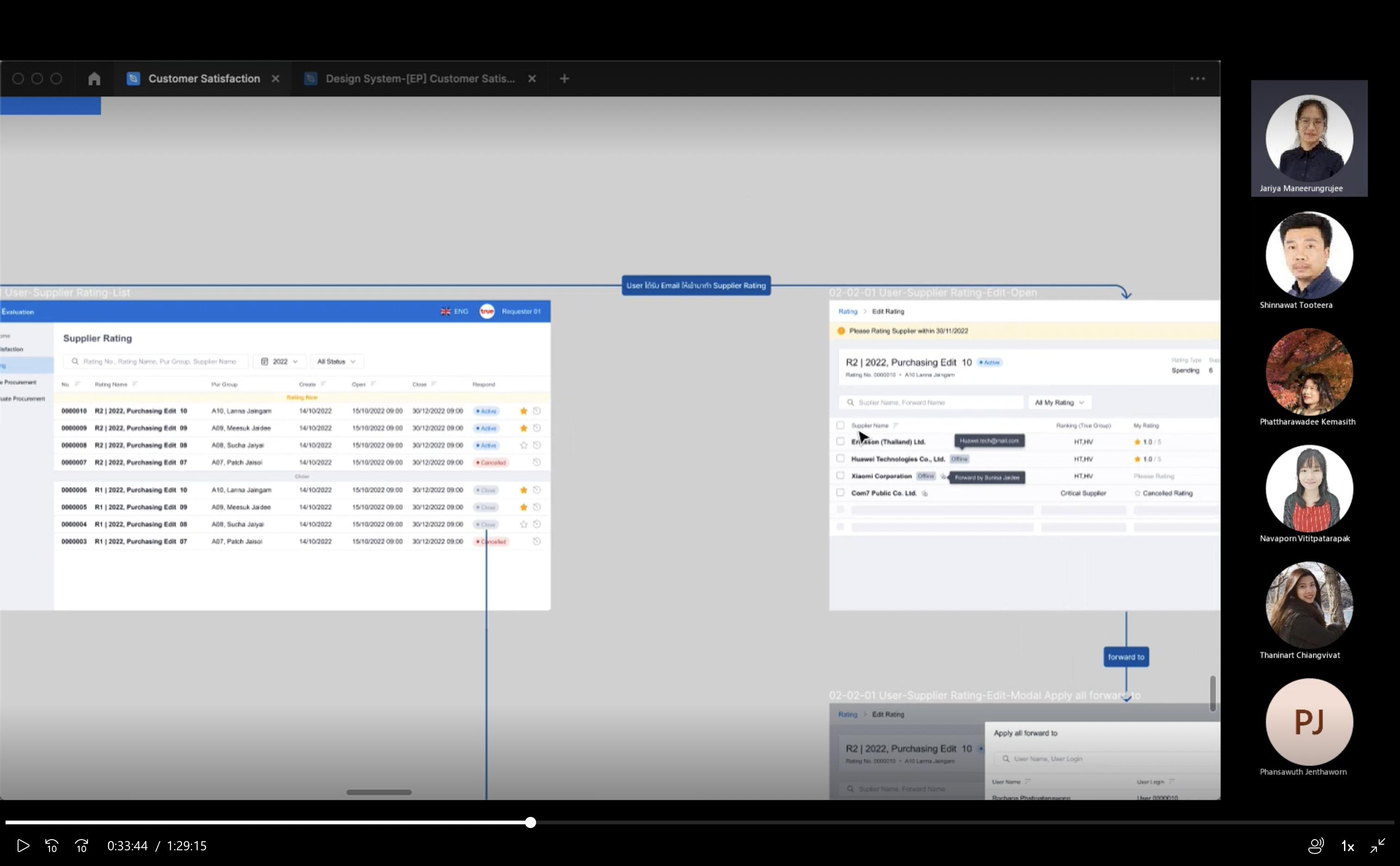The width and height of the screenshot is (1400, 866).
Task: Click the Cancelled status of rating 0000007
Action: click(x=491, y=462)
